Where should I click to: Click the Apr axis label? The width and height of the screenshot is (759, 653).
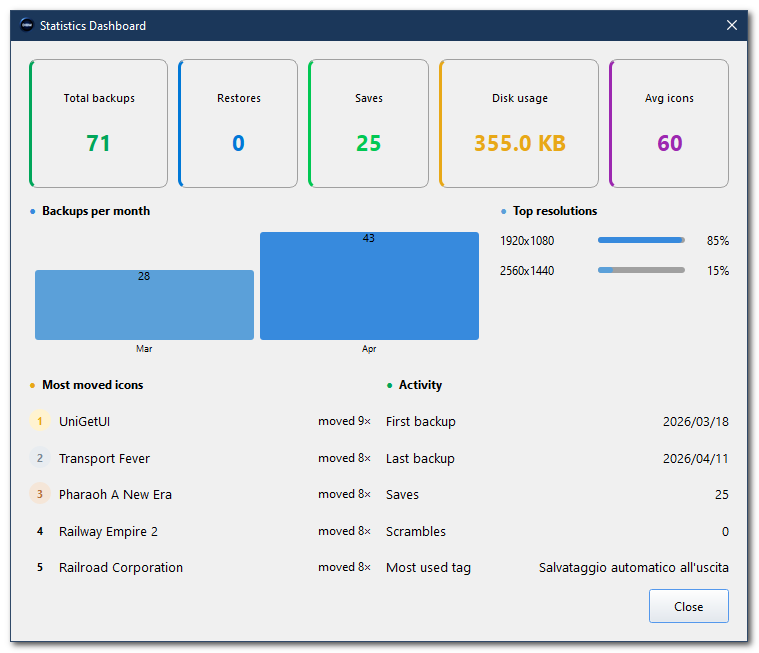pos(369,349)
